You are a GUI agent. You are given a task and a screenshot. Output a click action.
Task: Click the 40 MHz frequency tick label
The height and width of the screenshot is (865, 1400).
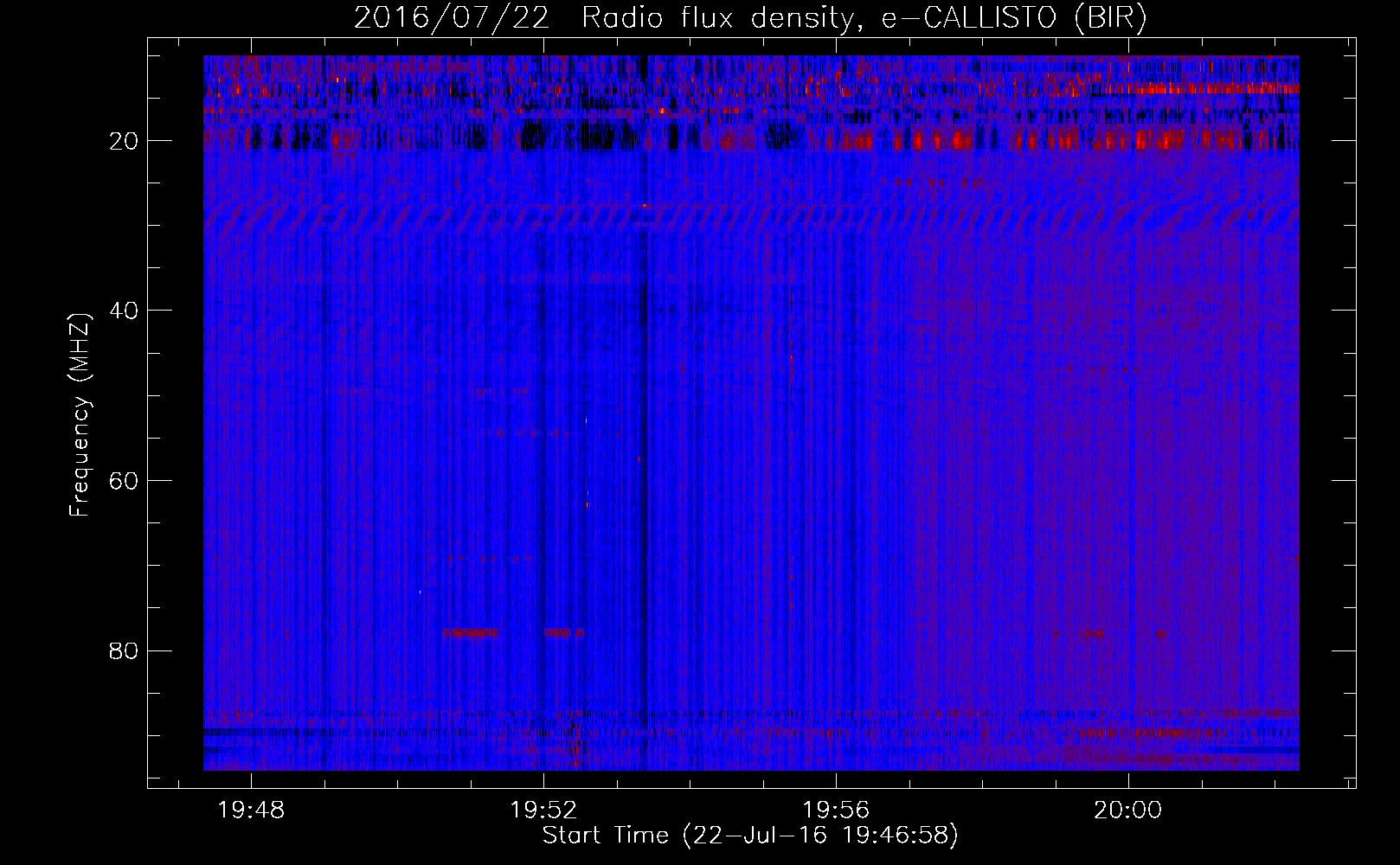[125, 311]
